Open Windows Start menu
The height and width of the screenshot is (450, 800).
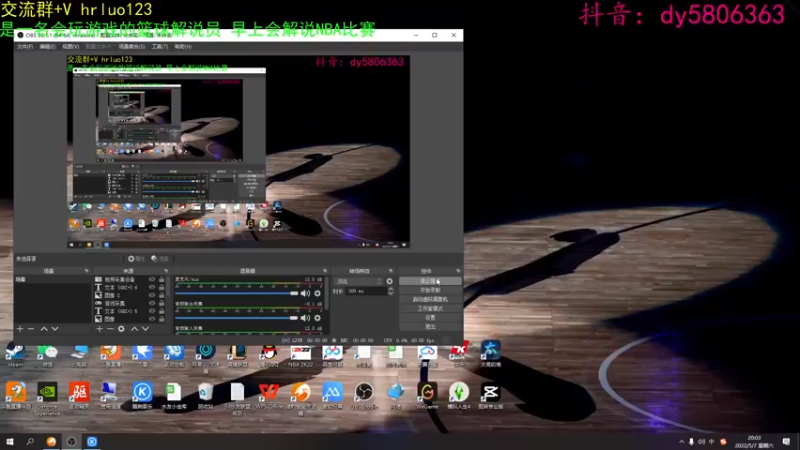click(x=10, y=441)
